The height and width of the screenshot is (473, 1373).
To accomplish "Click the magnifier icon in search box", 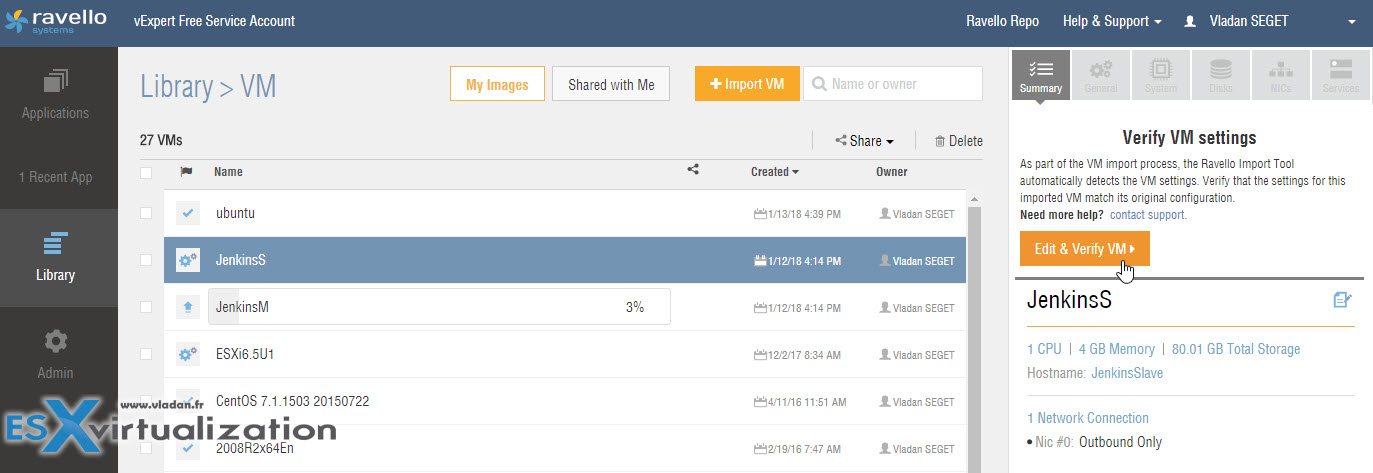I will [820, 84].
